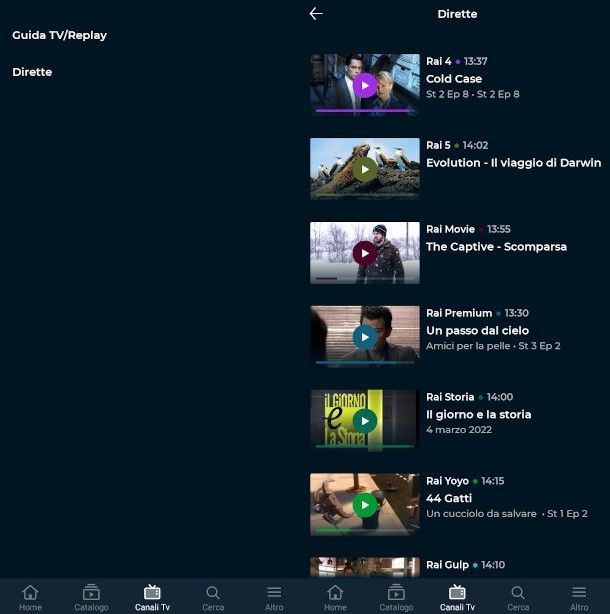Play Rai Yoyo 44 Gatti stream
Image resolution: width=610 pixels, height=614 pixels.
click(x=365, y=505)
